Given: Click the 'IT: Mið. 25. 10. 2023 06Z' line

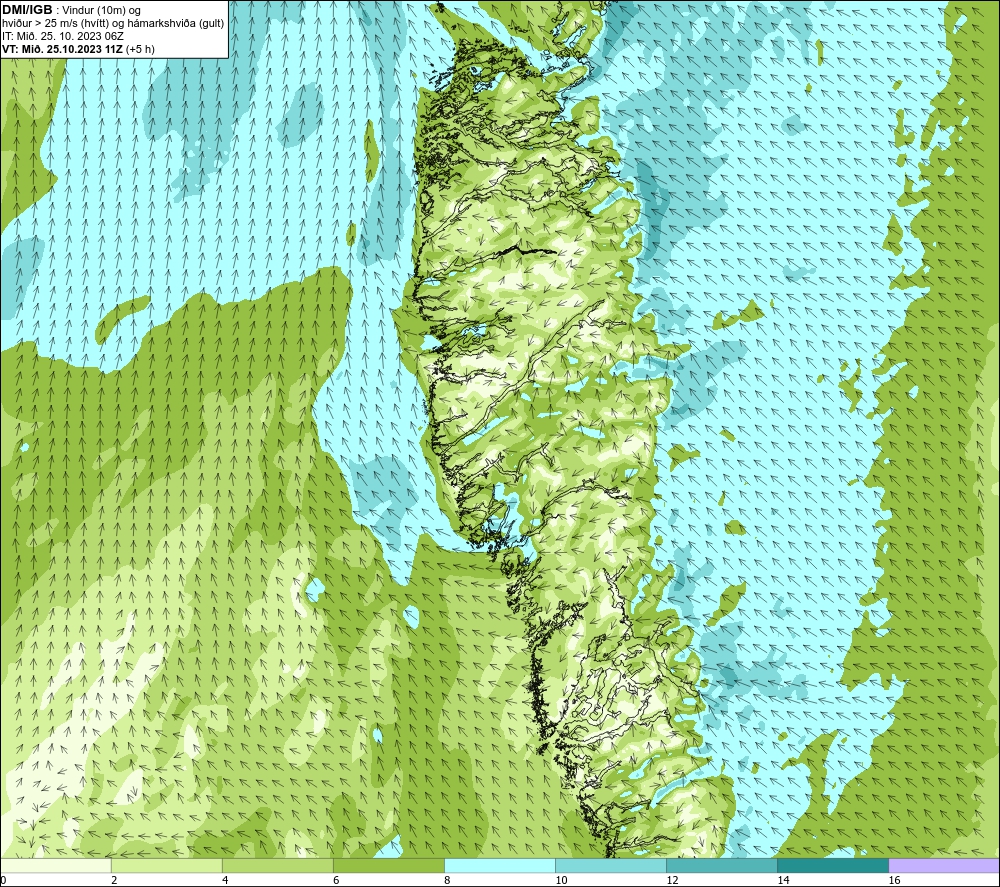Looking at the screenshot, I should tap(63, 36).
